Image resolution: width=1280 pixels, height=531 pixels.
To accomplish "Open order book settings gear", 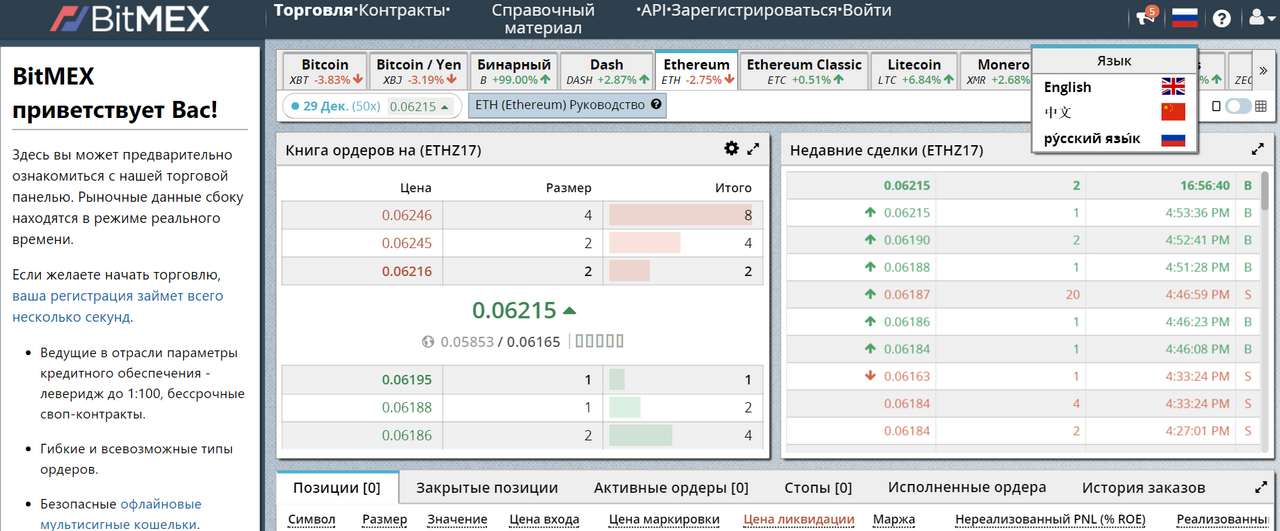I will click(731, 149).
